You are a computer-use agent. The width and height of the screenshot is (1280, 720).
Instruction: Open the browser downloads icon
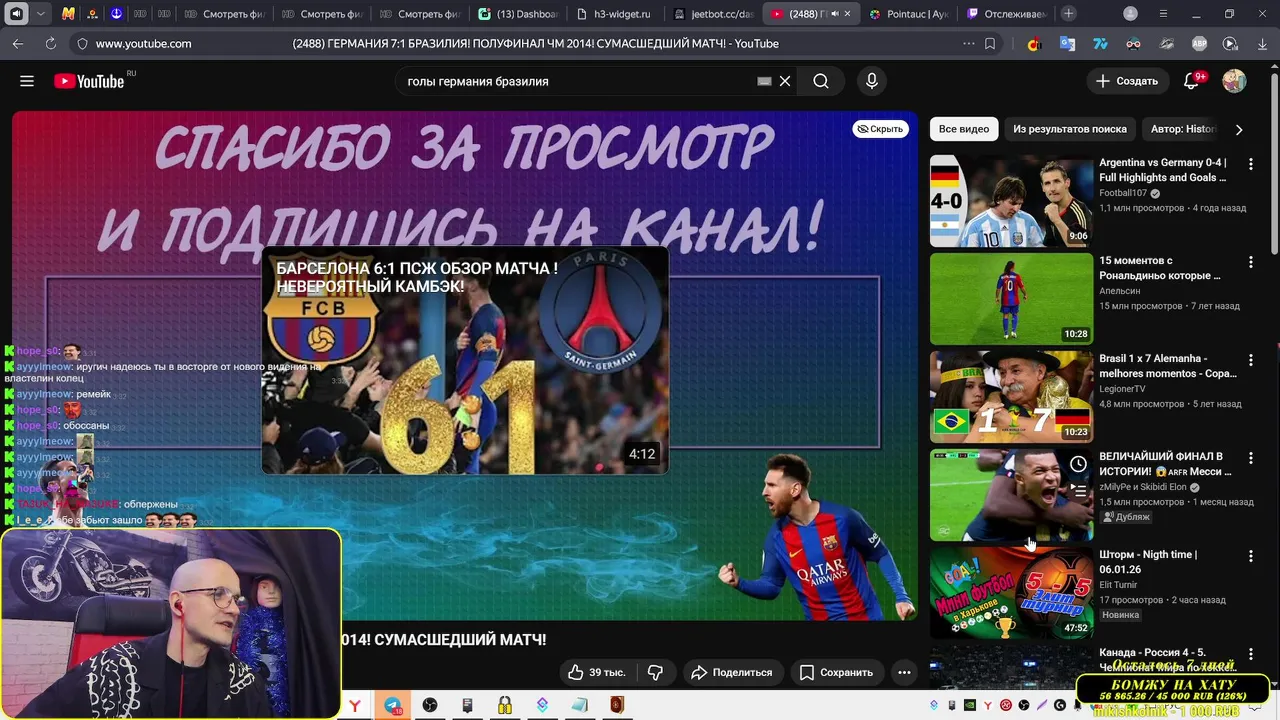point(1262,43)
